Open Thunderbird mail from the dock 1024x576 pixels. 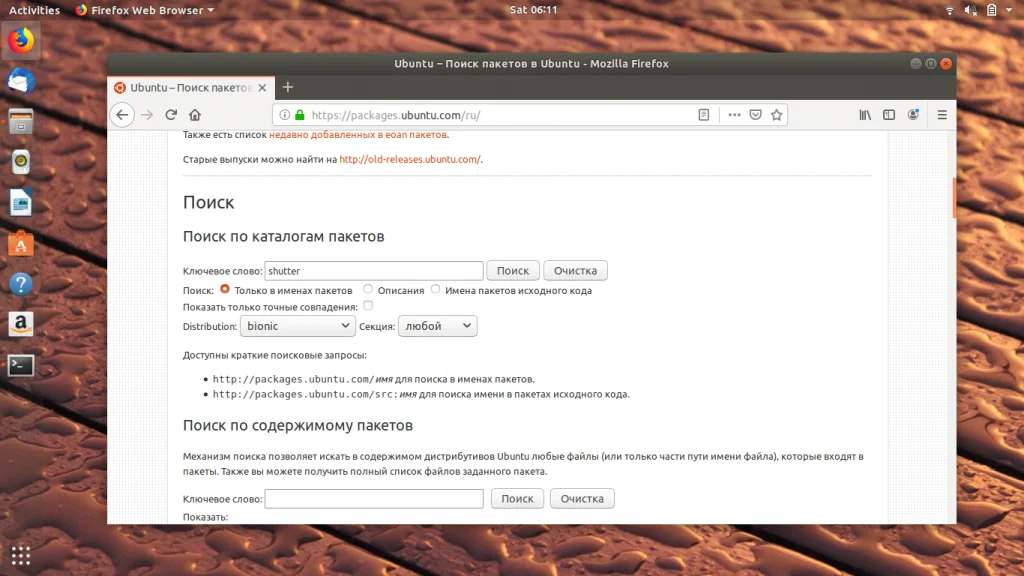pyautogui.click(x=21, y=81)
